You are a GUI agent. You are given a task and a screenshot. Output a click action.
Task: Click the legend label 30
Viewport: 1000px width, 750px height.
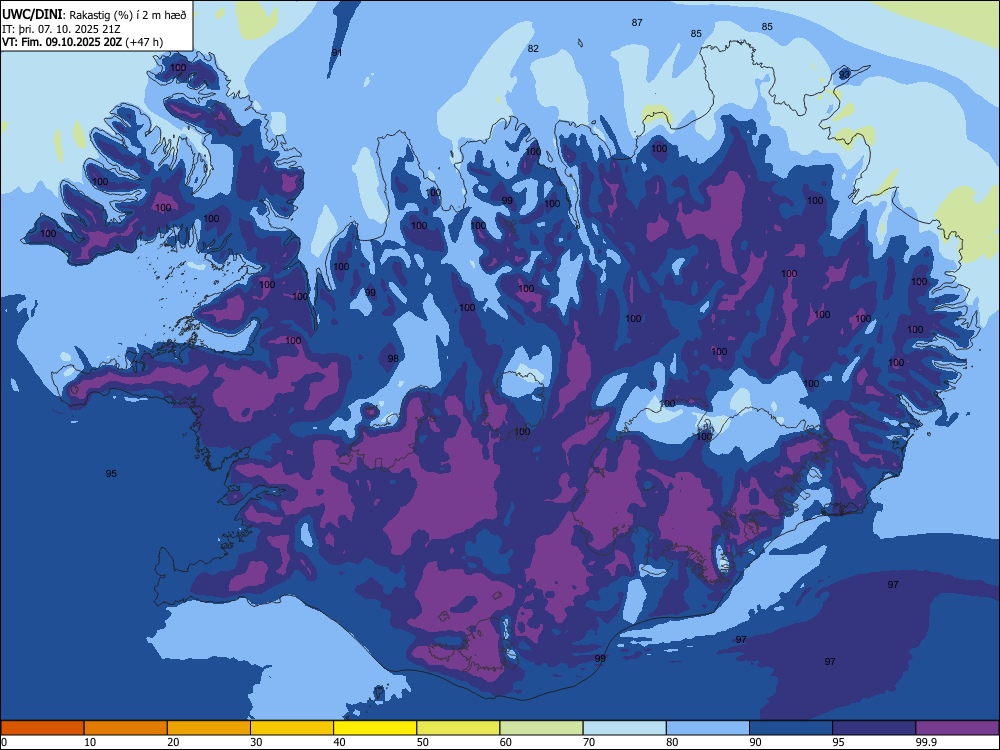(x=256, y=742)
